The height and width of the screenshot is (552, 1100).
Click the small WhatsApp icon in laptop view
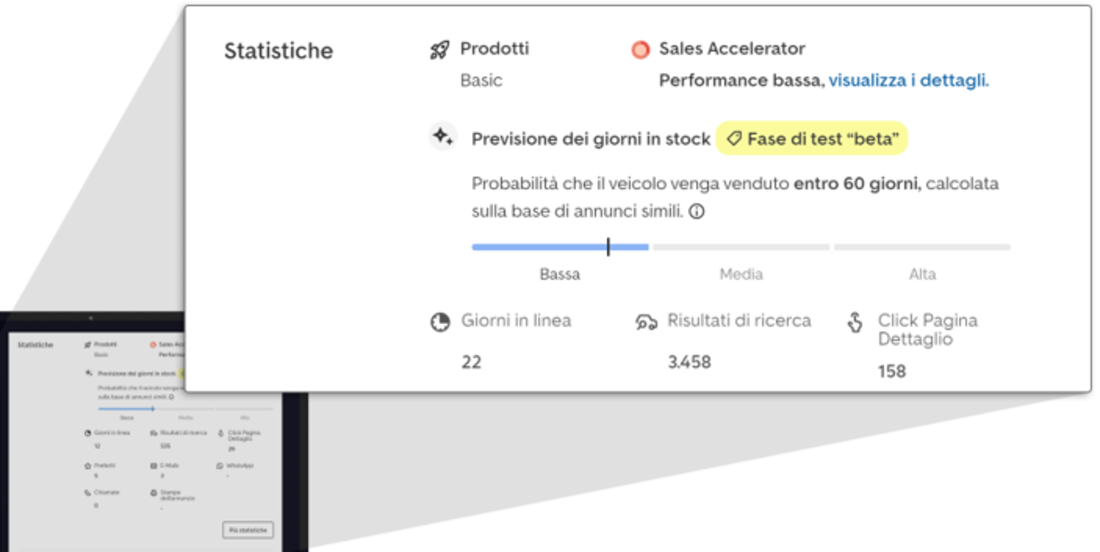220,466
